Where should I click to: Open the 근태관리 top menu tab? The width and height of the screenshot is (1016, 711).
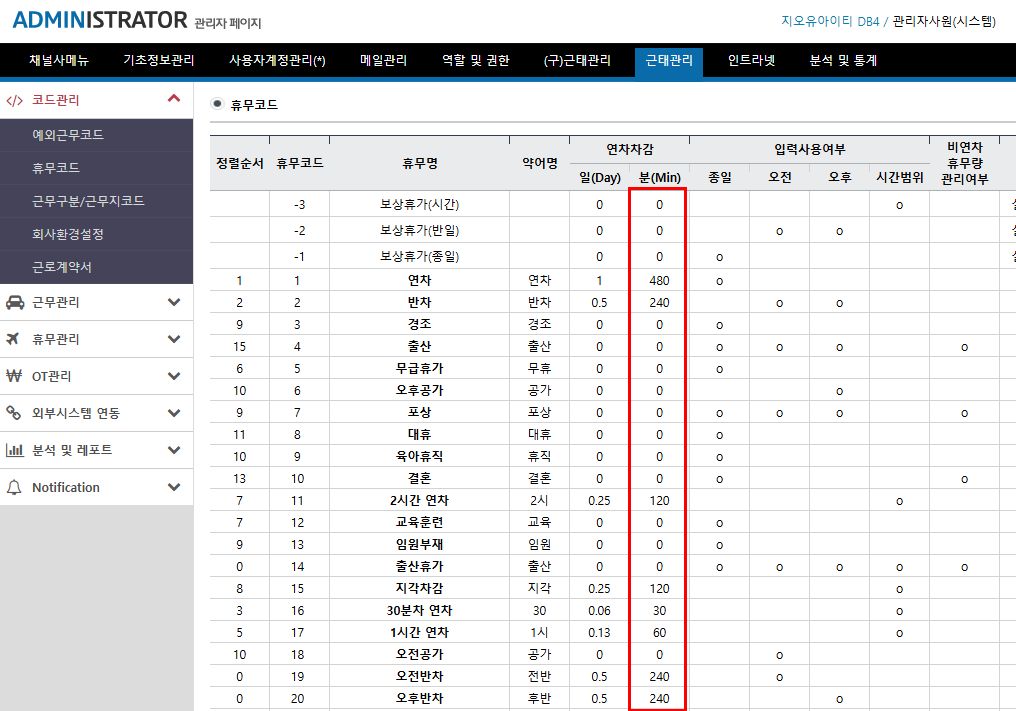point(668,60)
